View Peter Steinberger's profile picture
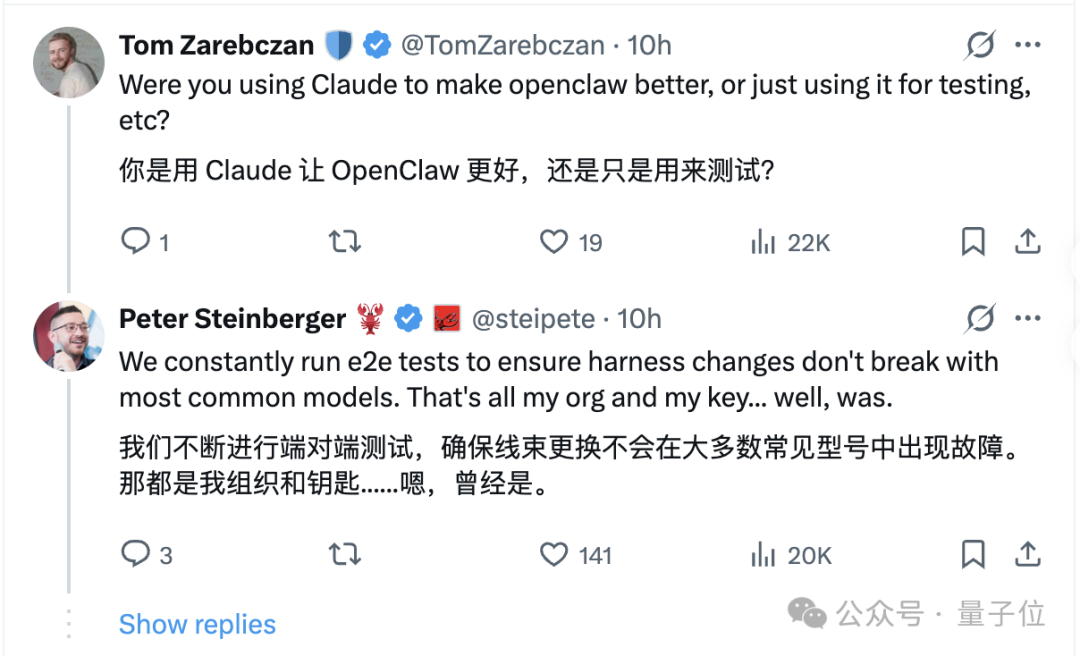The width and height of the screenshot is (1080, 656). [68, 335]
